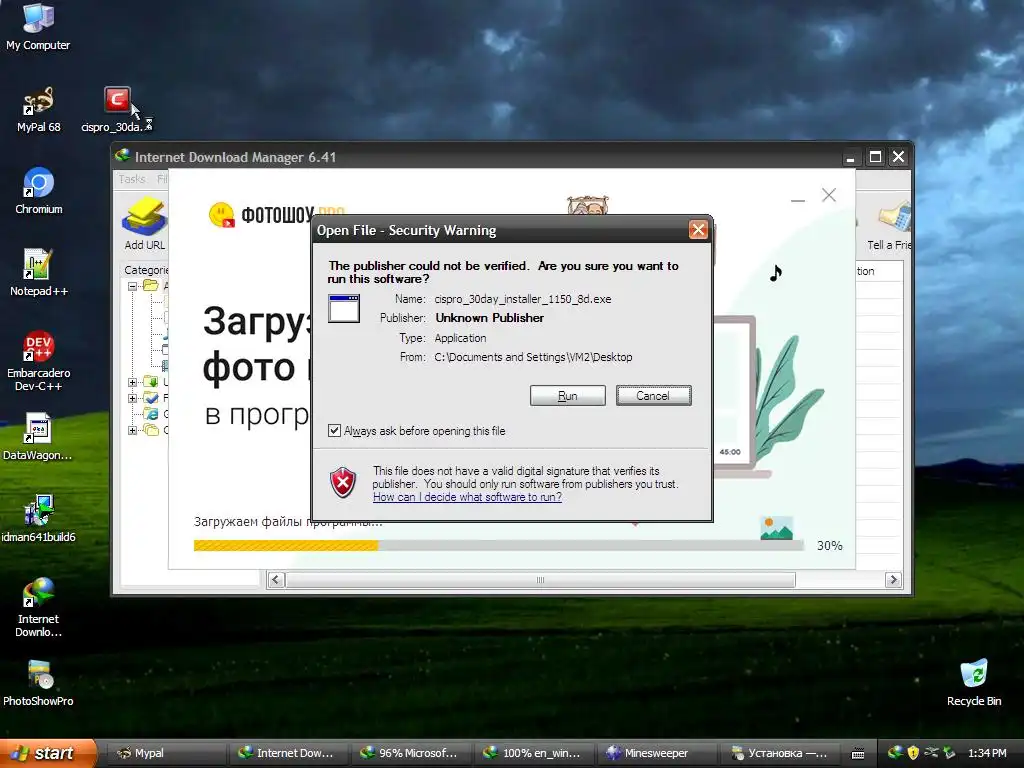This screenshot has height=768, width=1024.
Task: Open the DataWagon desktop shortcut
Action: click(38, 436)
